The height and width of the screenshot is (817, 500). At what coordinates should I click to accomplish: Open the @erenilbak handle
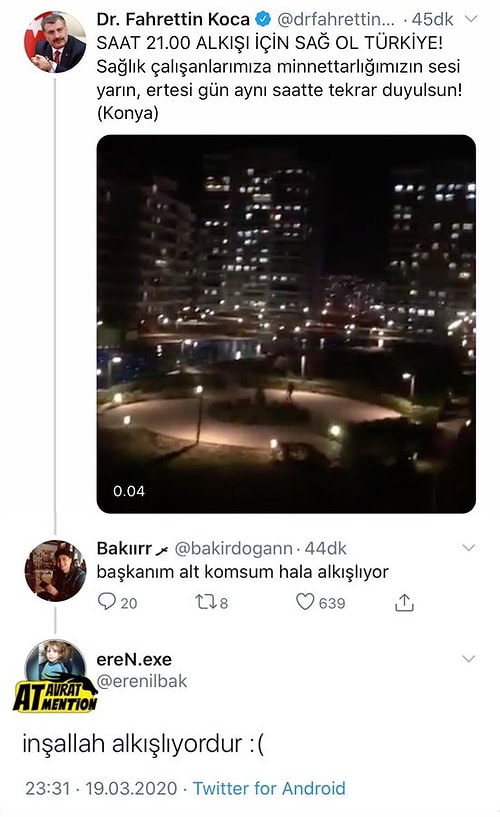(x=142, y=681)
